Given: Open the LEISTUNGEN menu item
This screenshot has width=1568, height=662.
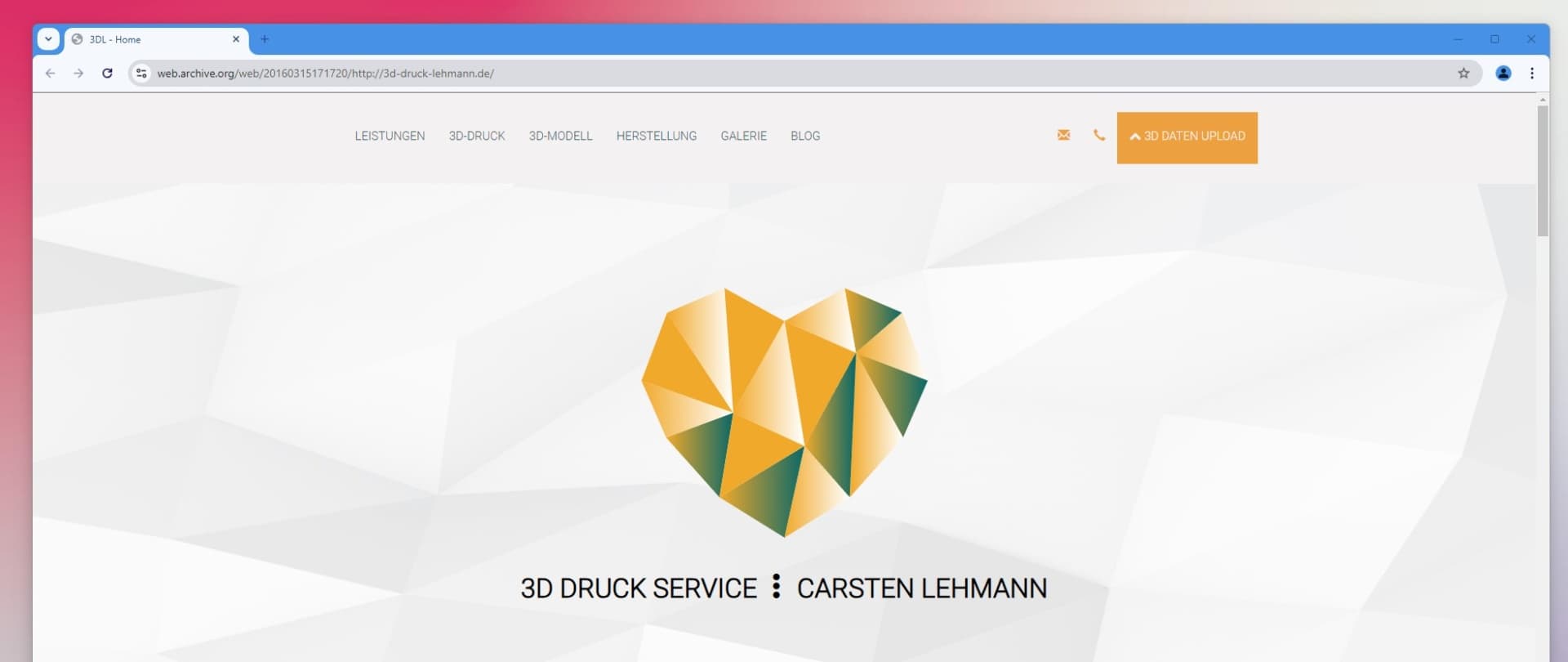Looking at the screenshot, I should tap(390, 136).
